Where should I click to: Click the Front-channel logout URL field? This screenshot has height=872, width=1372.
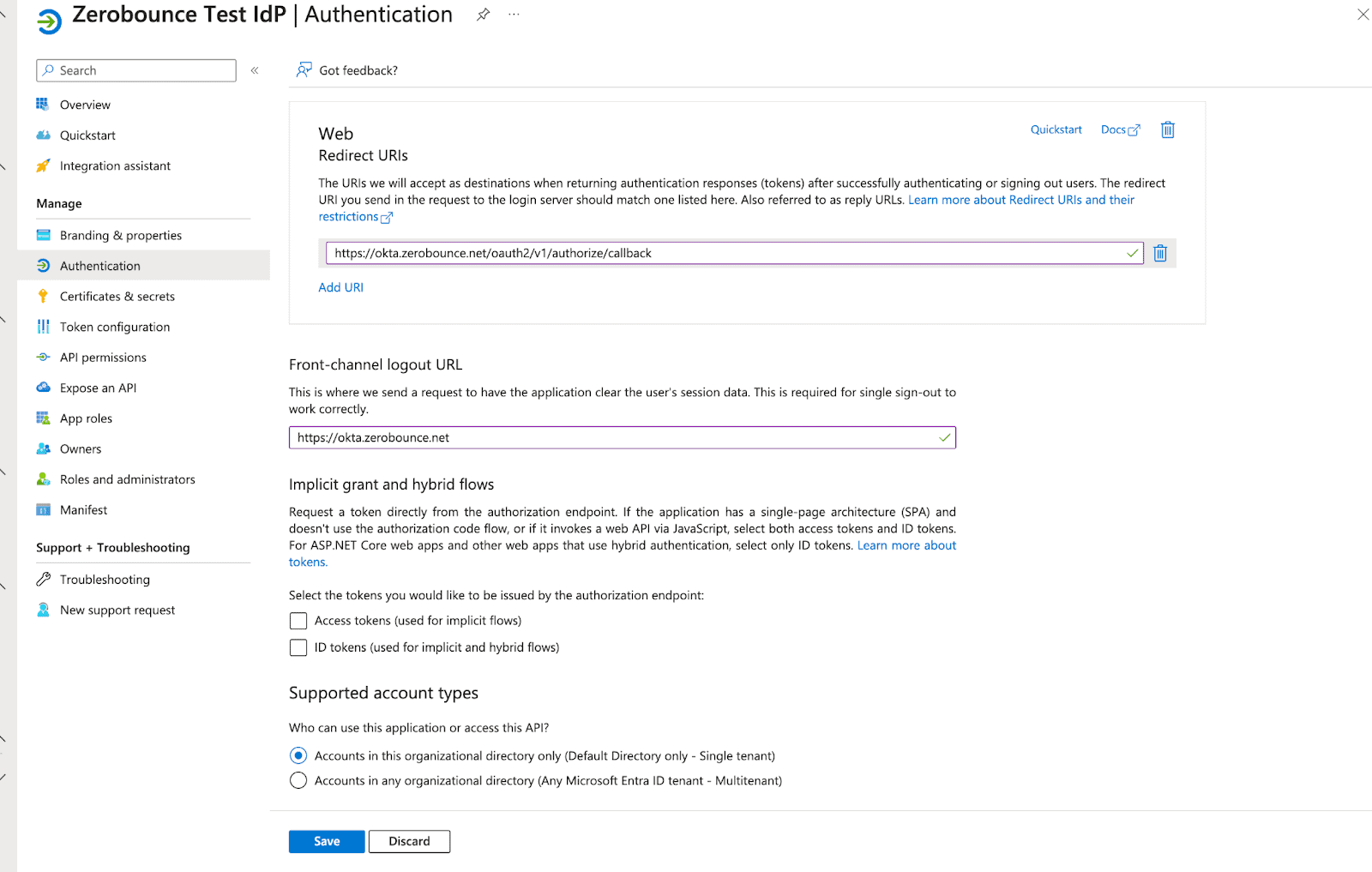click(613, 437)
